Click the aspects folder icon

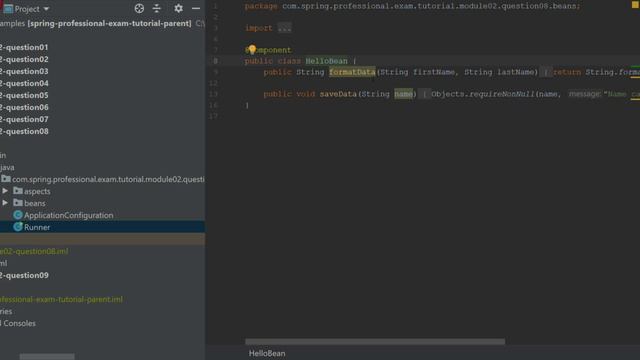point(18,191)
